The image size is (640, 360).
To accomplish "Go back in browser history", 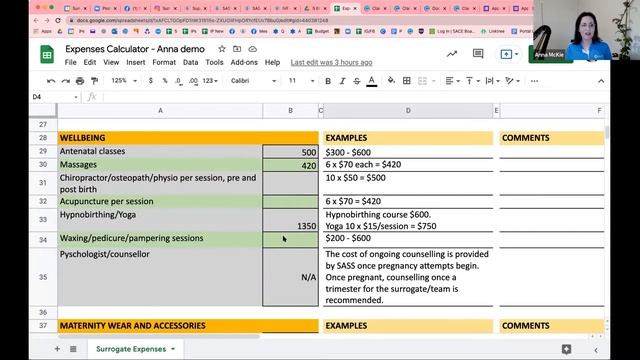I will (x=36, y=20).
